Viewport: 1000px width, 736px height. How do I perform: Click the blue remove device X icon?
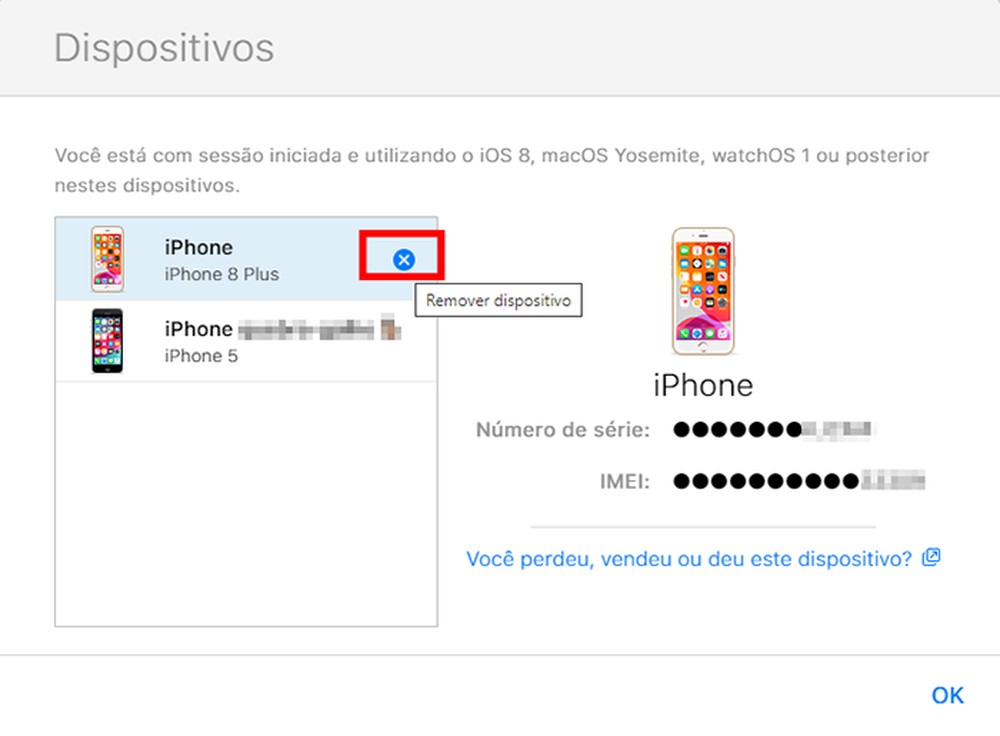[404, 260]
